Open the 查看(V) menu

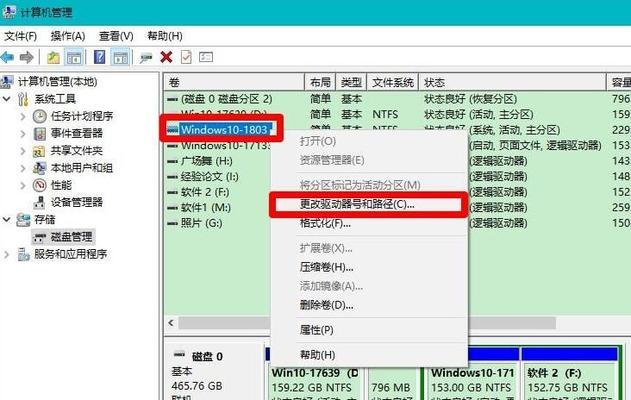tap(116, 36)
